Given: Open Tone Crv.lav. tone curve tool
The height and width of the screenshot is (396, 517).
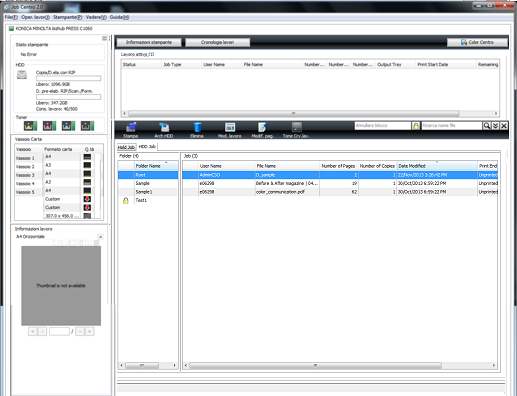Looking at the screenshot, I should (x=296, y=130).
